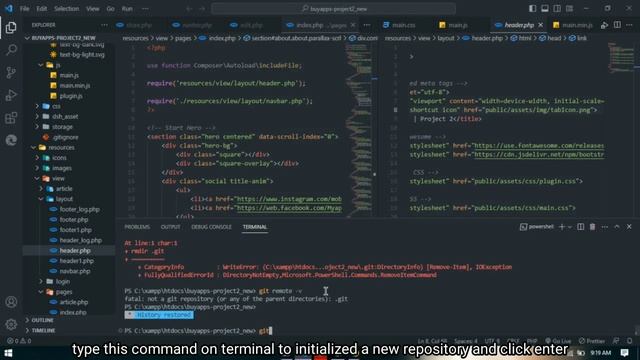Toggle secondary sidebar layout icon
Screen dimensions: 640x360
click(x=557, y=9)
